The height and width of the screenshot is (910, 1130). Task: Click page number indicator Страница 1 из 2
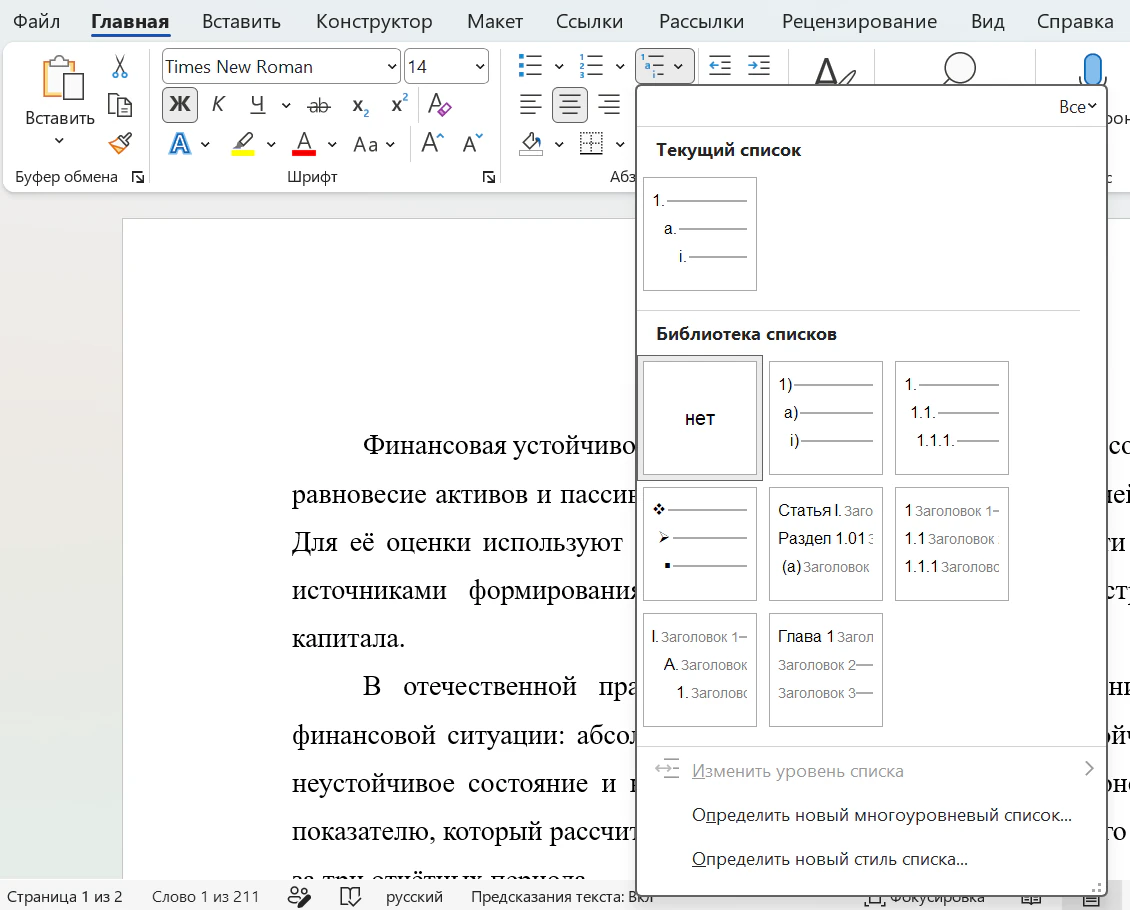pos(65,896)
